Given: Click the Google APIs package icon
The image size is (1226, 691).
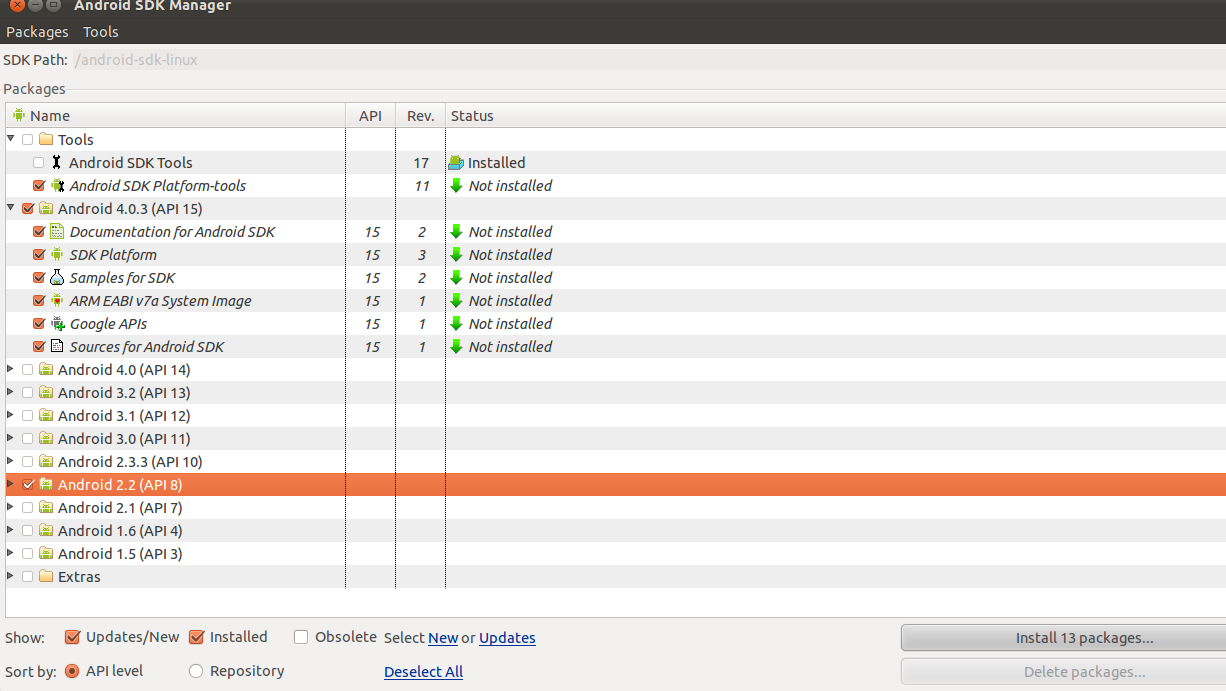Looking at the screenshot, I should 57,324.
